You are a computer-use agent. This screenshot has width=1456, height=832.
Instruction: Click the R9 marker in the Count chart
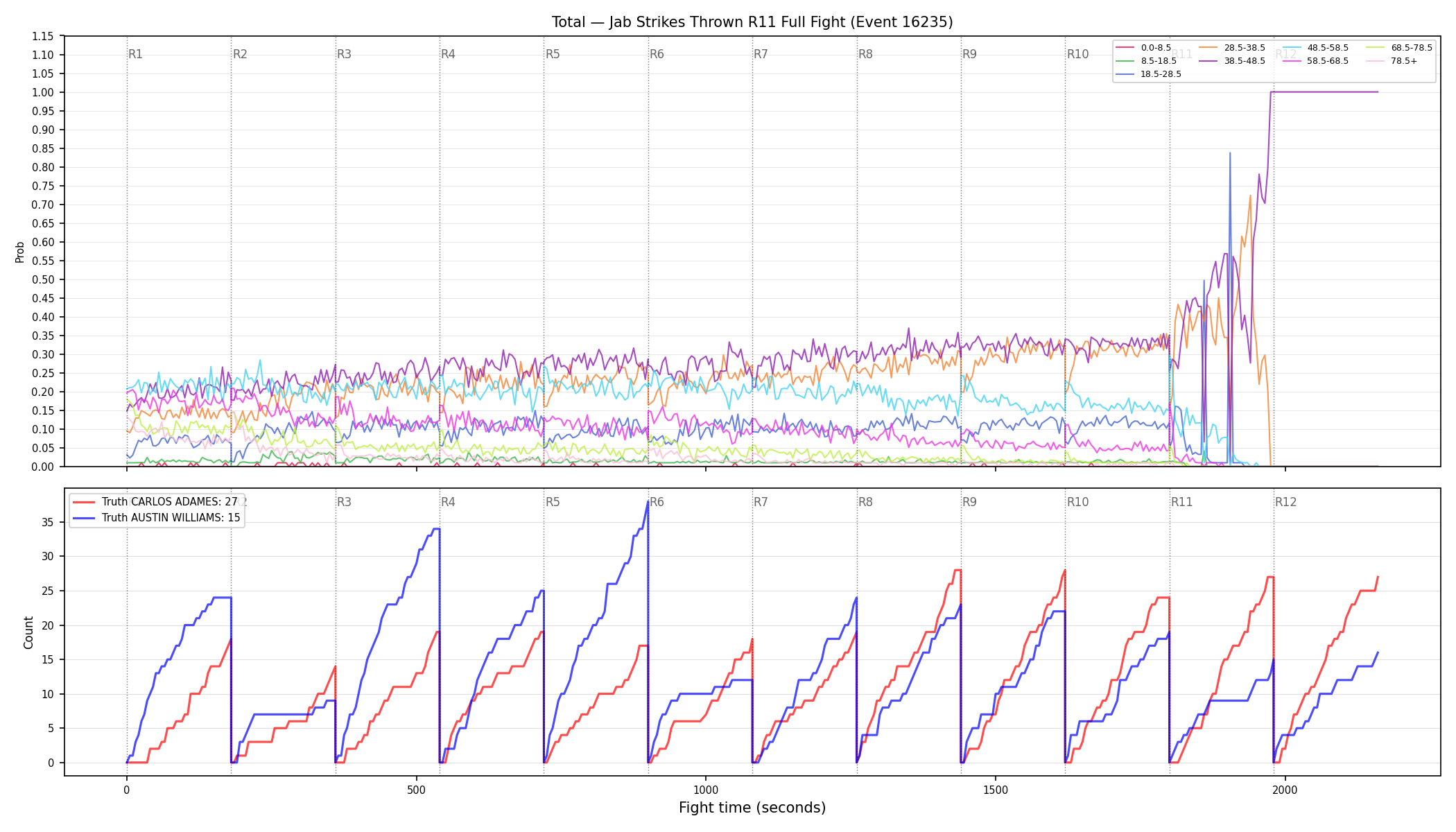tap(969, 502)
